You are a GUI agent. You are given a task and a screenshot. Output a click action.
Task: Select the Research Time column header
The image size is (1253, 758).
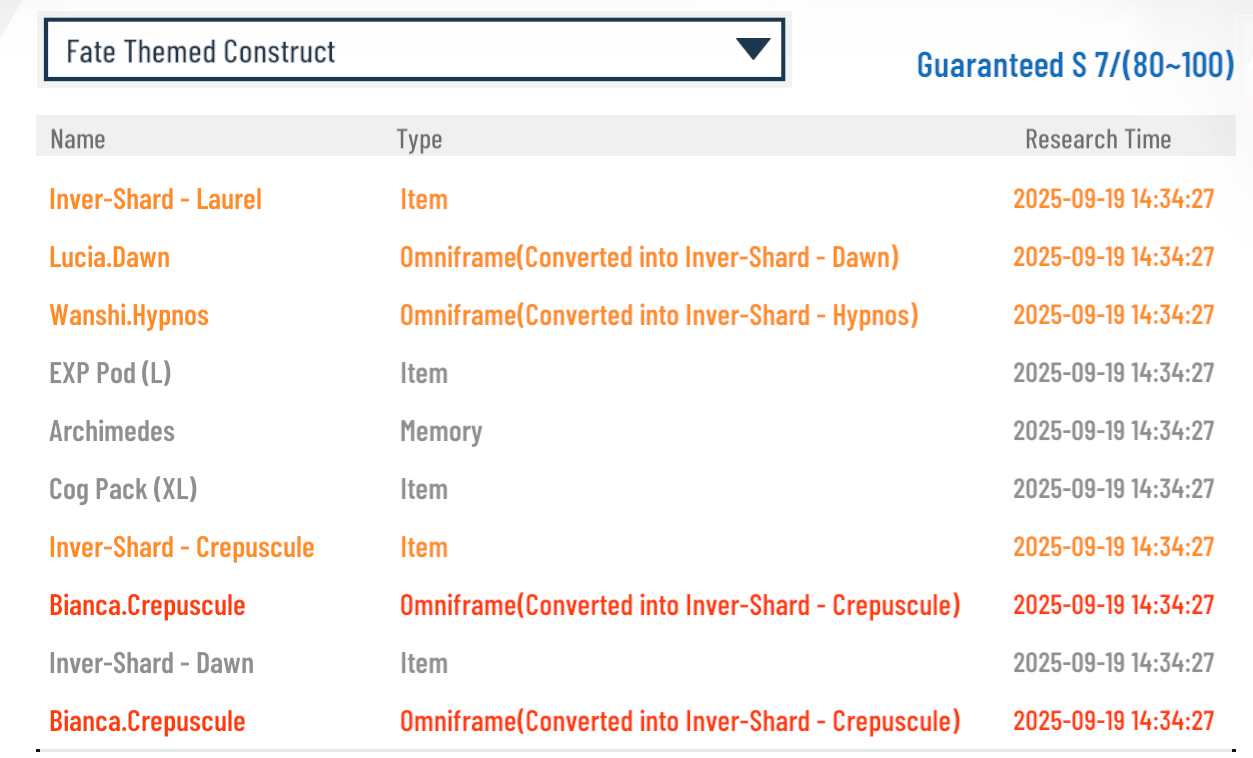point(1098,139)
